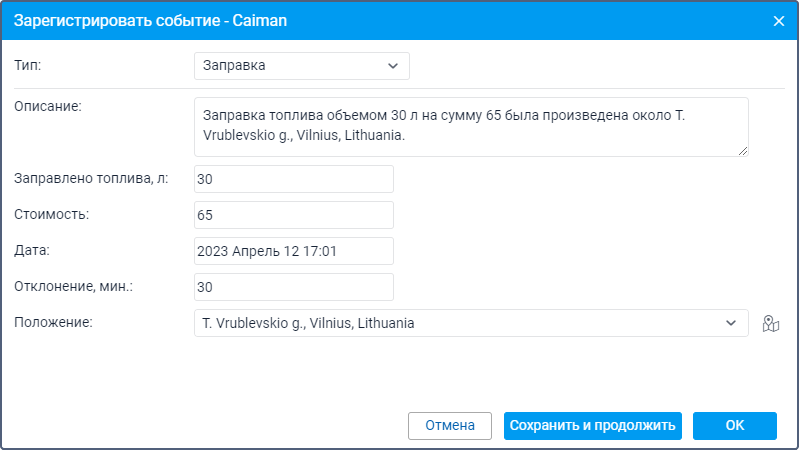Open the map picker icon beside Положение
Viewport: 799px width, 450px height.
(x=770, y=324)
